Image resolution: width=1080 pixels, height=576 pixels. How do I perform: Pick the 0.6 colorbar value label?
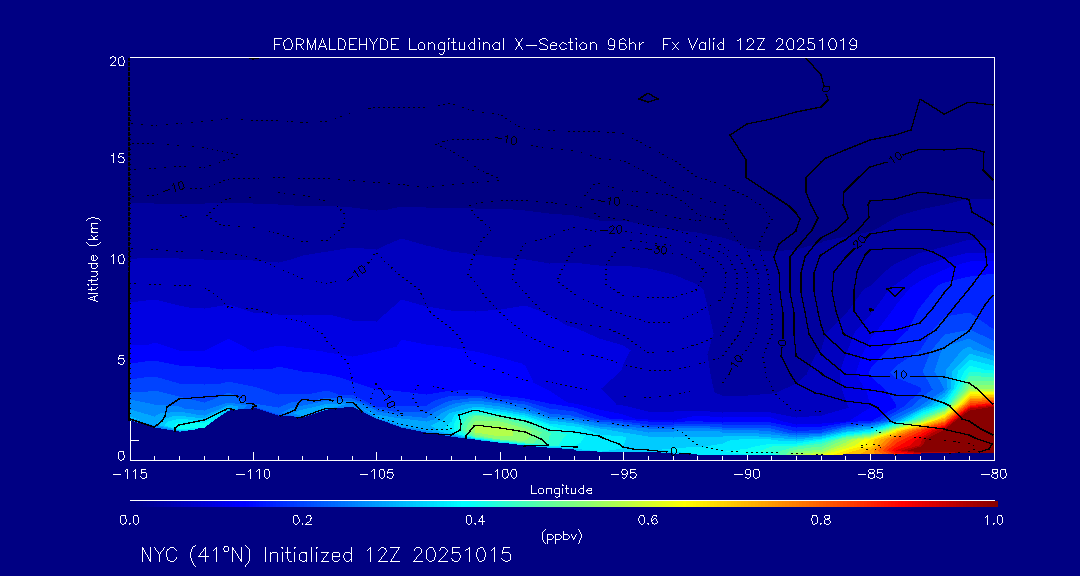[x=648, y=520]
